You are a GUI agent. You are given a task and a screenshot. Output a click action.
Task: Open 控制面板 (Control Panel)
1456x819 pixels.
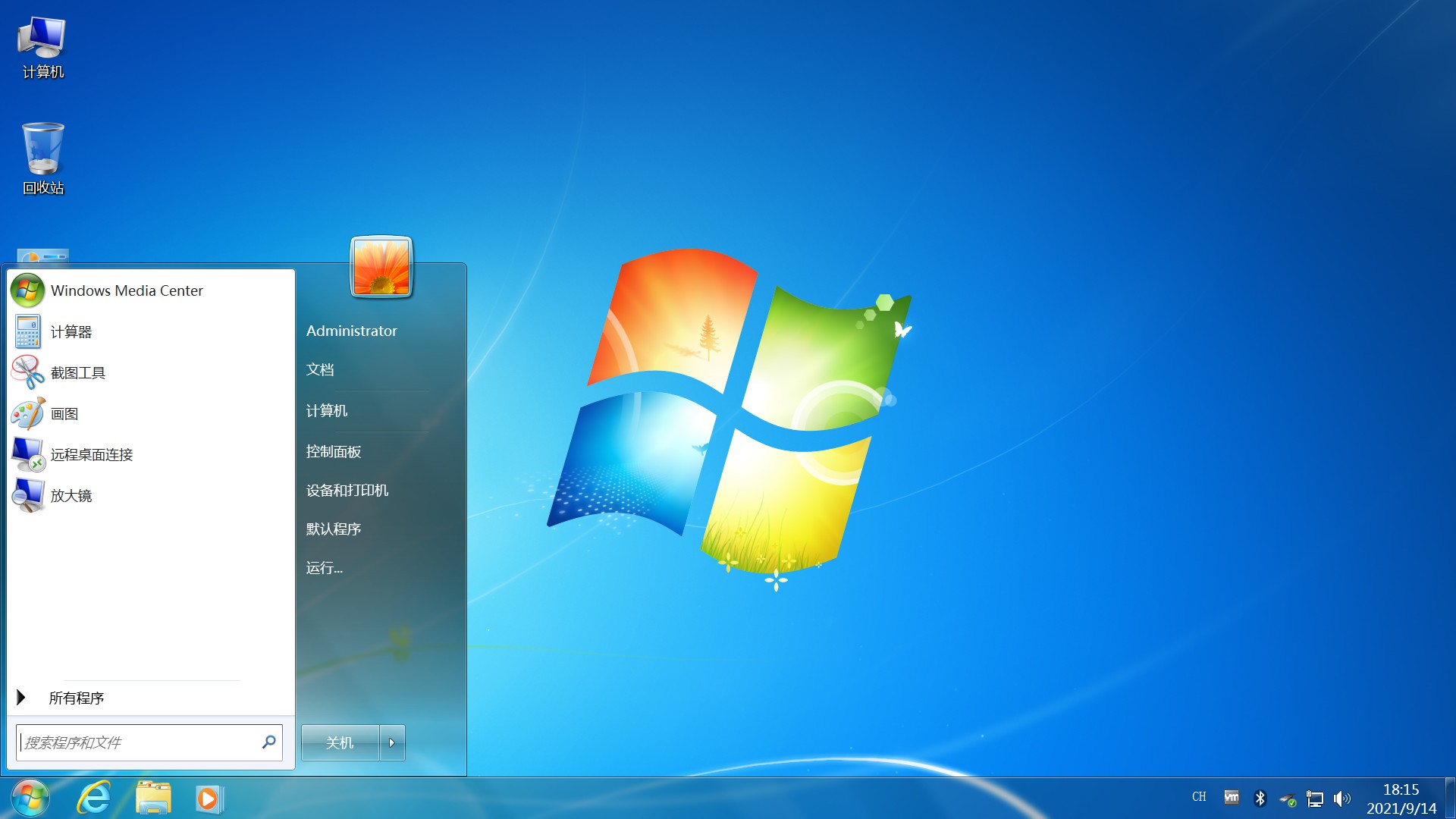[x=333, y=450]
